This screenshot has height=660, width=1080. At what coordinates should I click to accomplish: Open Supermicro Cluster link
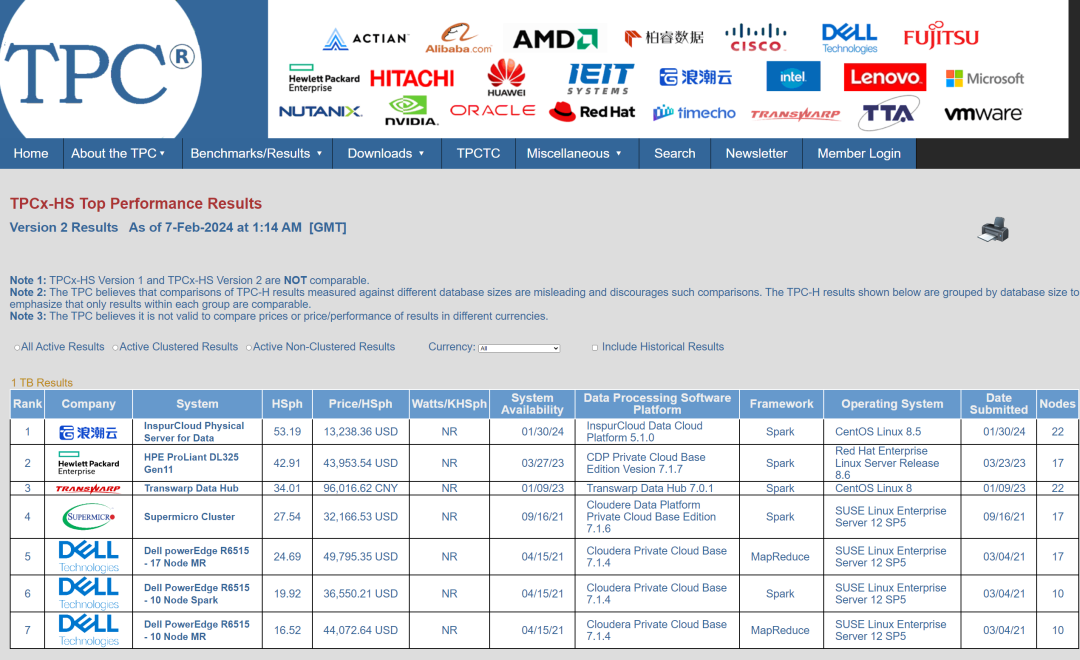pyautogui.click(x=189, y=516)
